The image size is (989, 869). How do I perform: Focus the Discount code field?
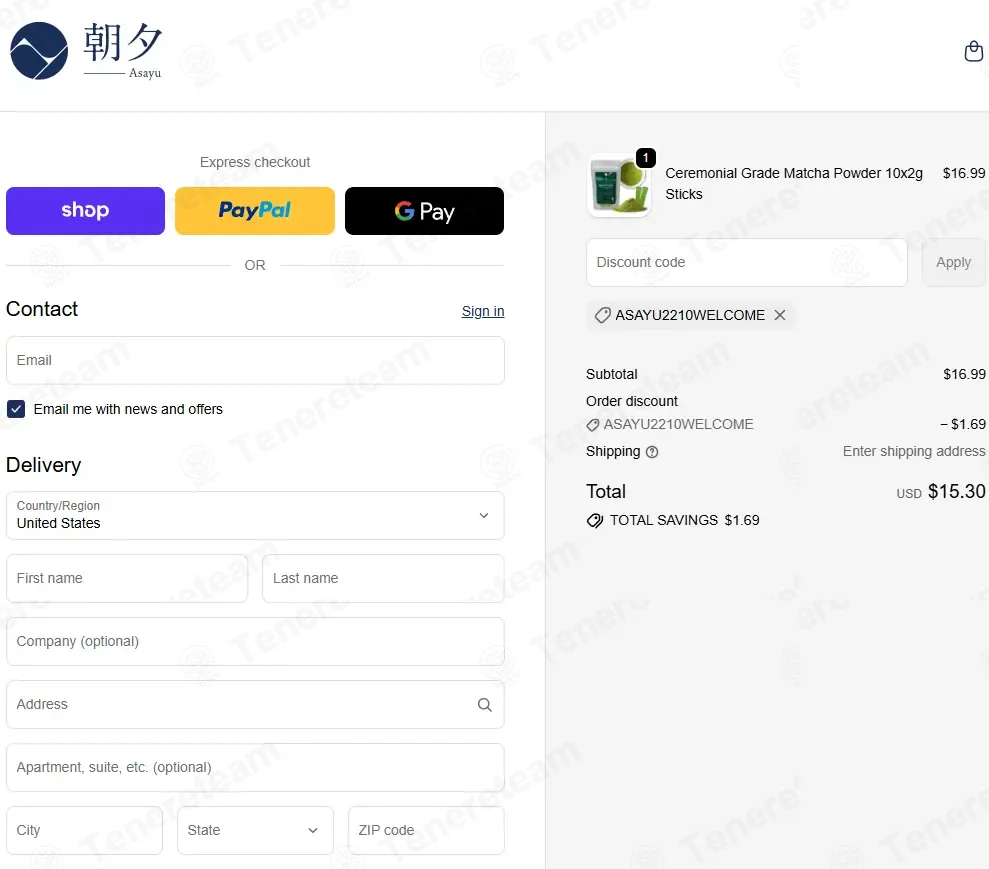click(x=747, y=262)
